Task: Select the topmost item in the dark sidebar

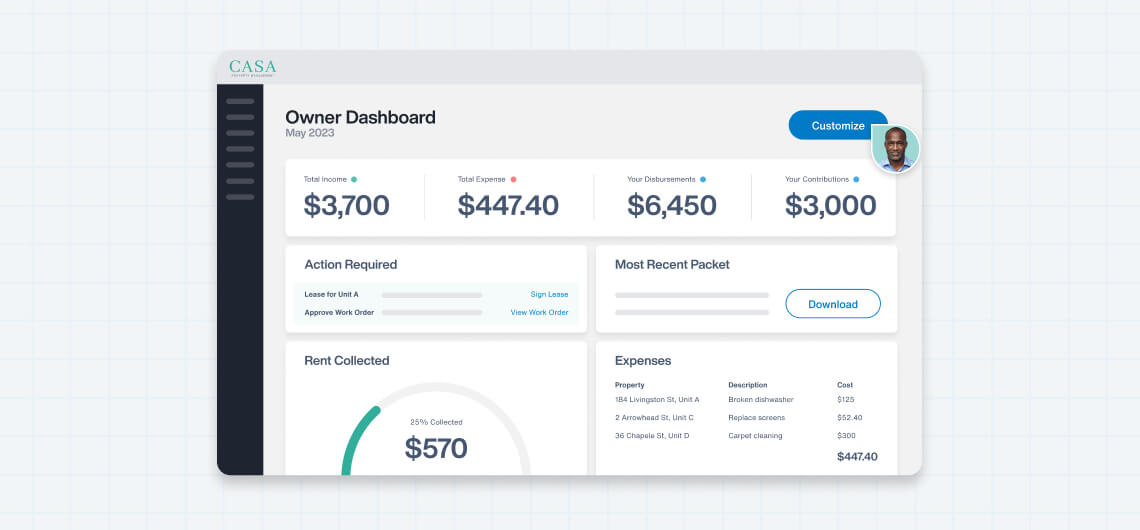Action: pyautogui.click(x=240, y=101)
